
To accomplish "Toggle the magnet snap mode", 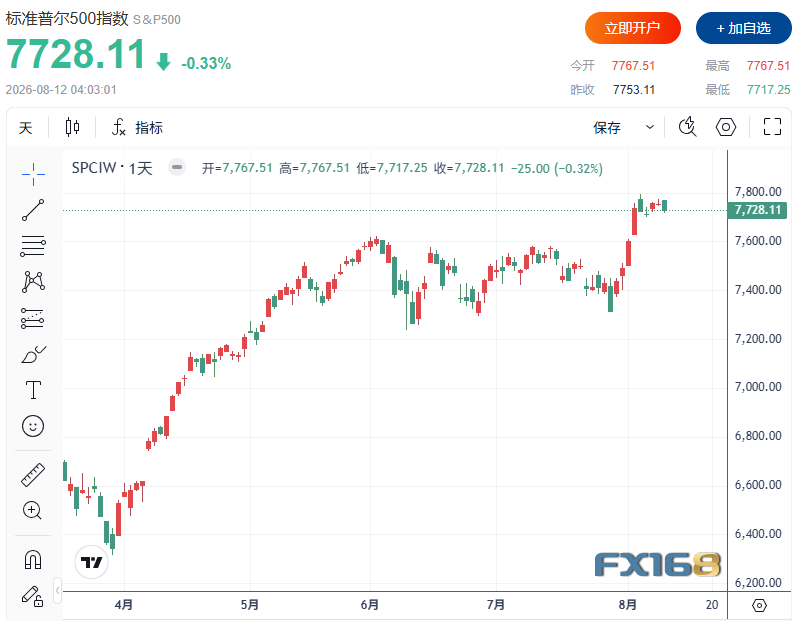I will tap(33, 559).
